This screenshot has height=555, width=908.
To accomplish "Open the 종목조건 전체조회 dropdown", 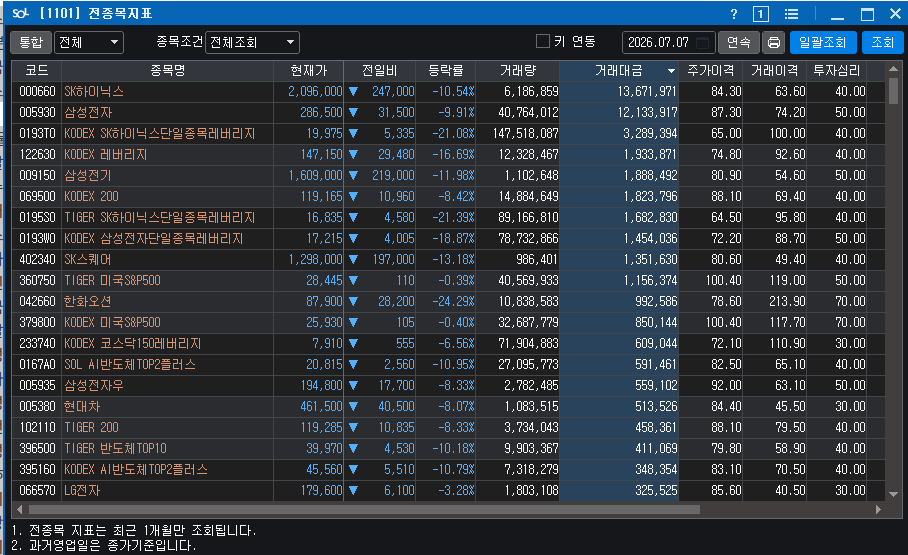I will coord(252,42).
